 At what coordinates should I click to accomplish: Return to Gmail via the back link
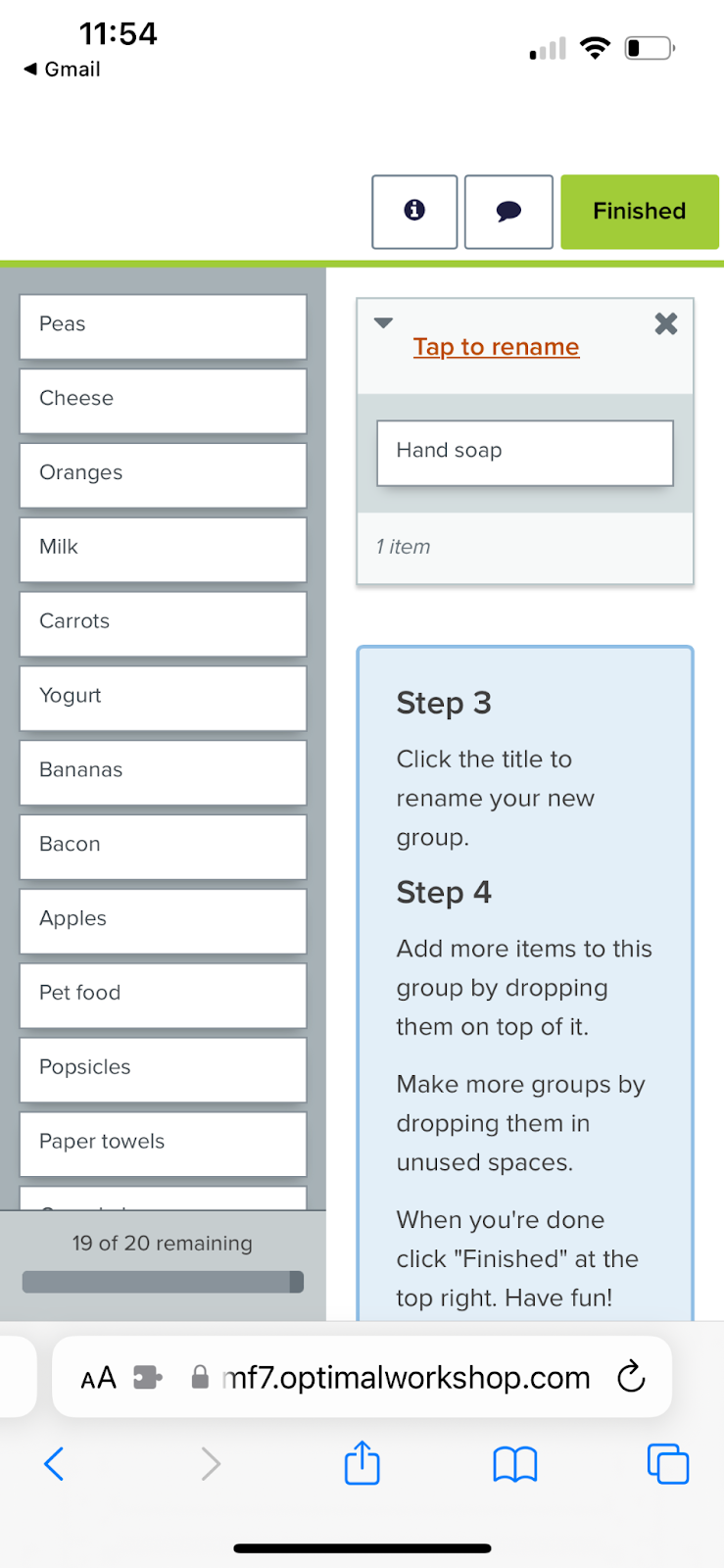click(62, 70)
